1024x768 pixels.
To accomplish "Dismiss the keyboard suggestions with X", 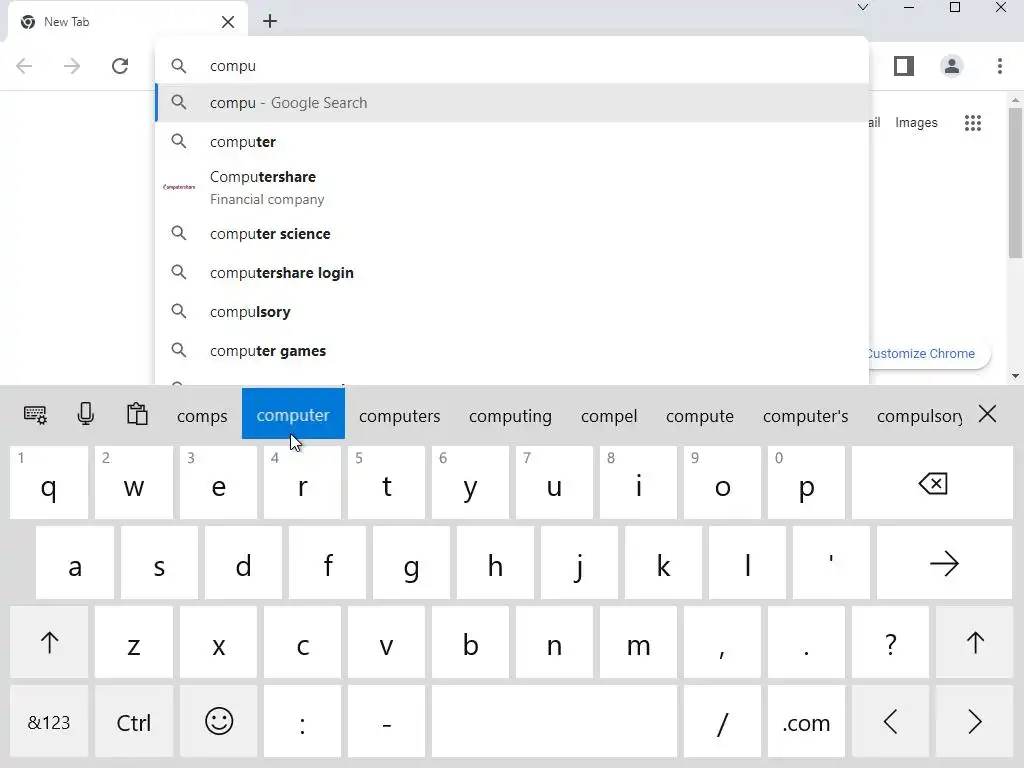I will pos(987,413).
